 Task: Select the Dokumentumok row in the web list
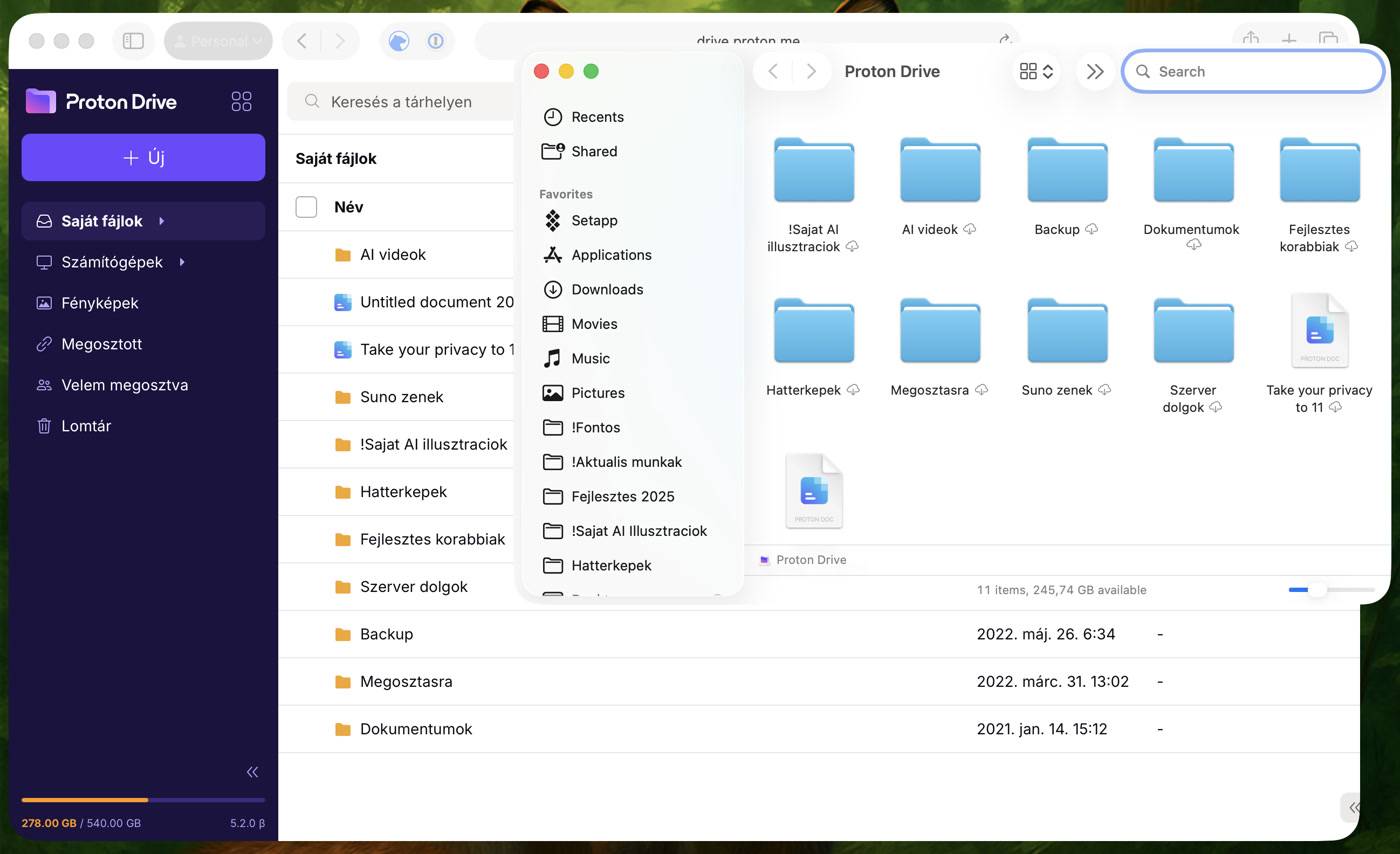(818, 729)
